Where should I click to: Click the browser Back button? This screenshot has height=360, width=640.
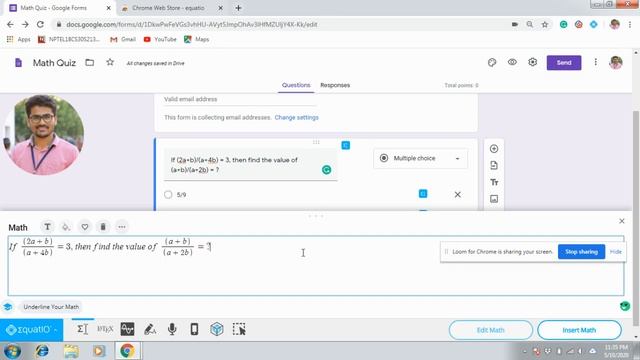click(10, 24)
